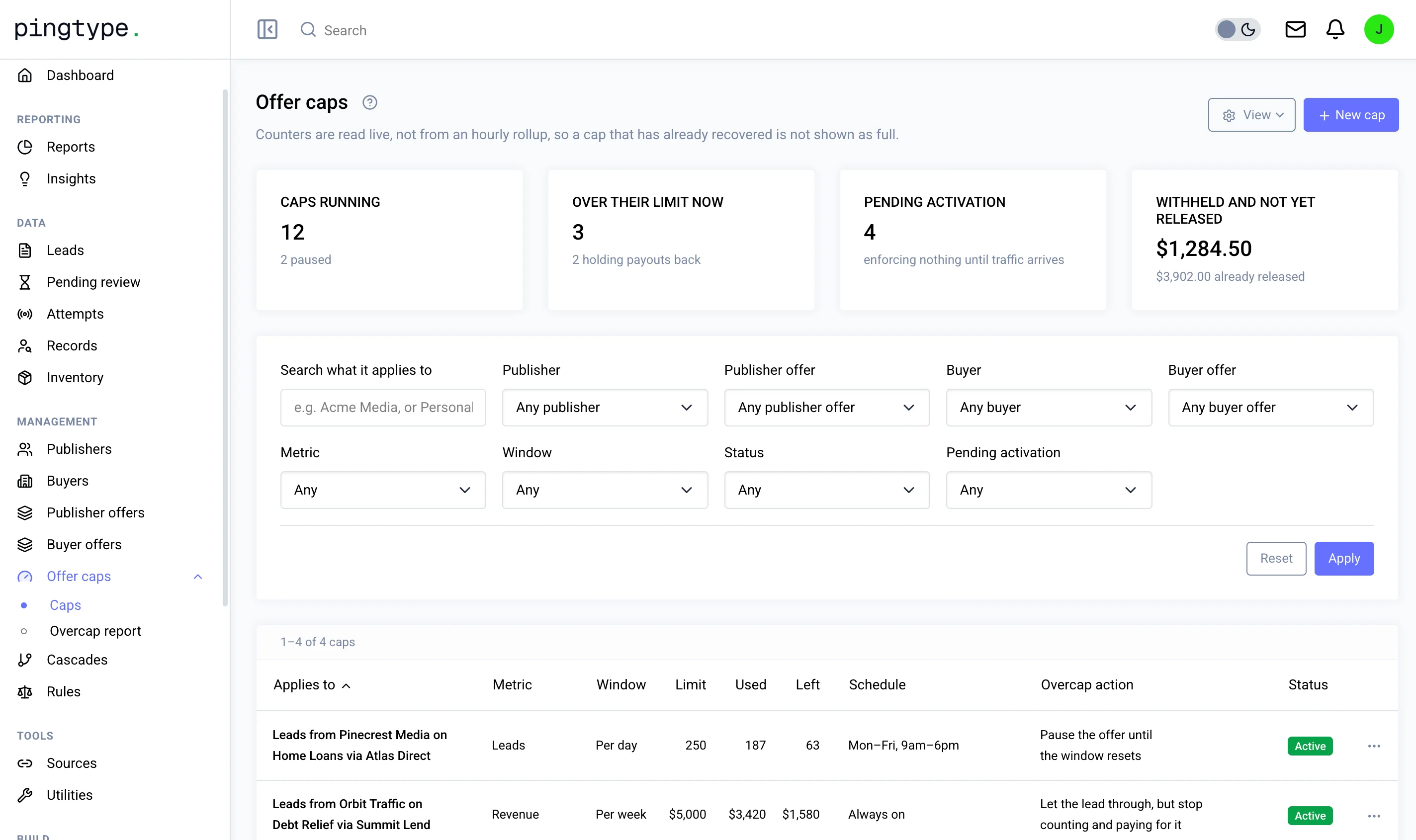Open row actions for Pinecrest Media cap
1416x840 pixels.
[x=1374, y=746]
